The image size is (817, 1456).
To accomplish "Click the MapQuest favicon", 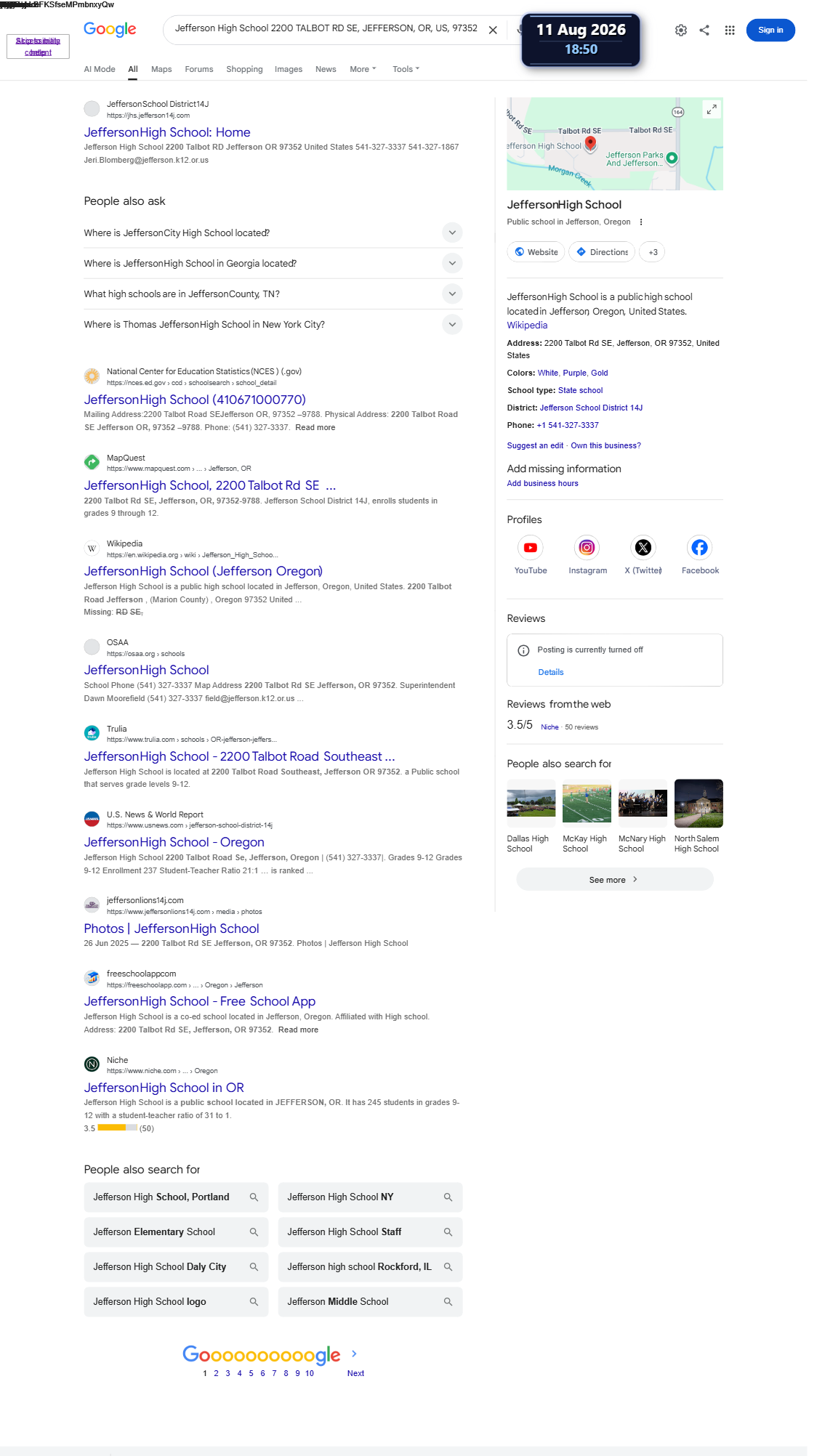I will point(92,462).
